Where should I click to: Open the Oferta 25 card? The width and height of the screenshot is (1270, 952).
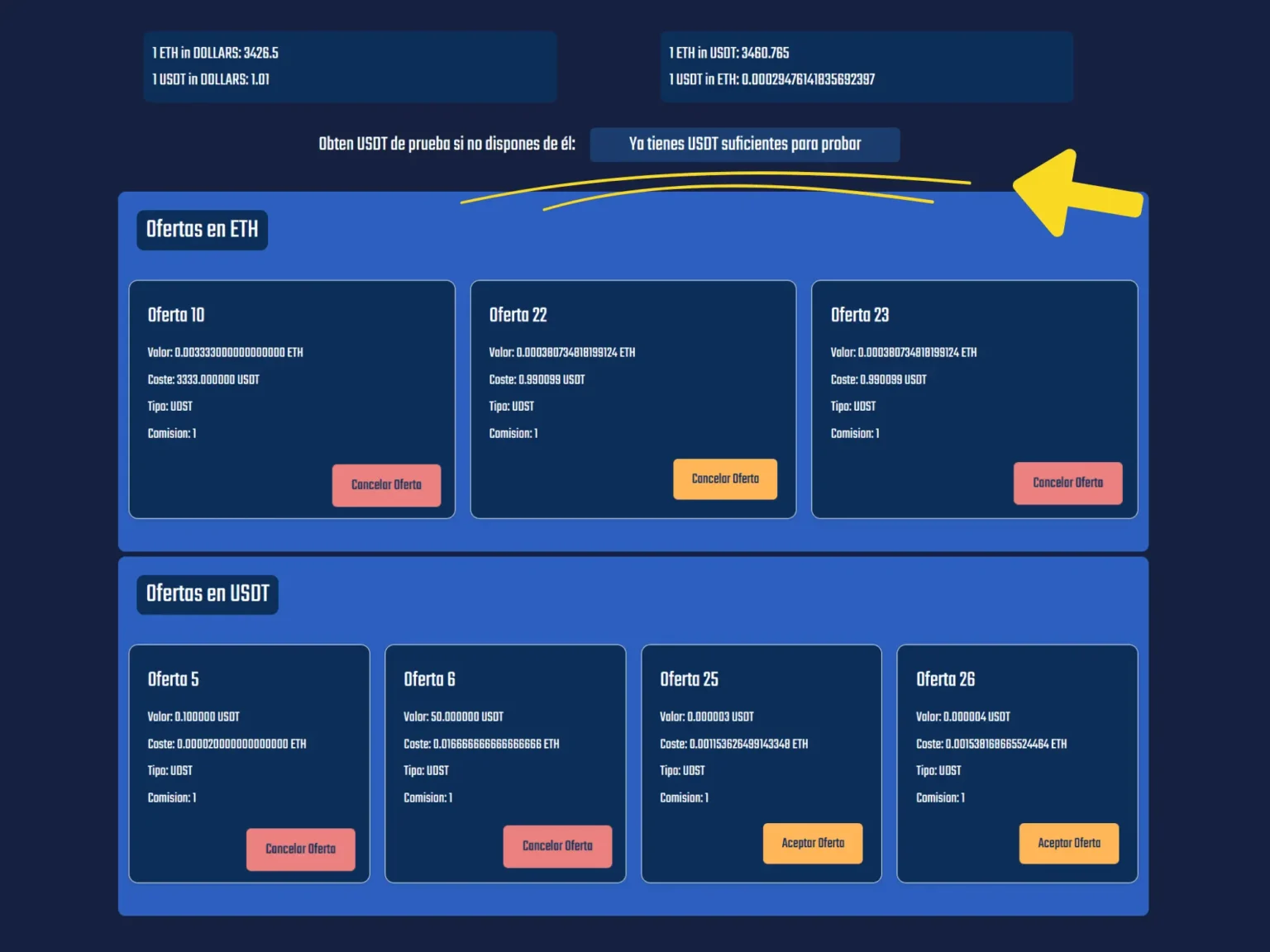tap(761, 764)
